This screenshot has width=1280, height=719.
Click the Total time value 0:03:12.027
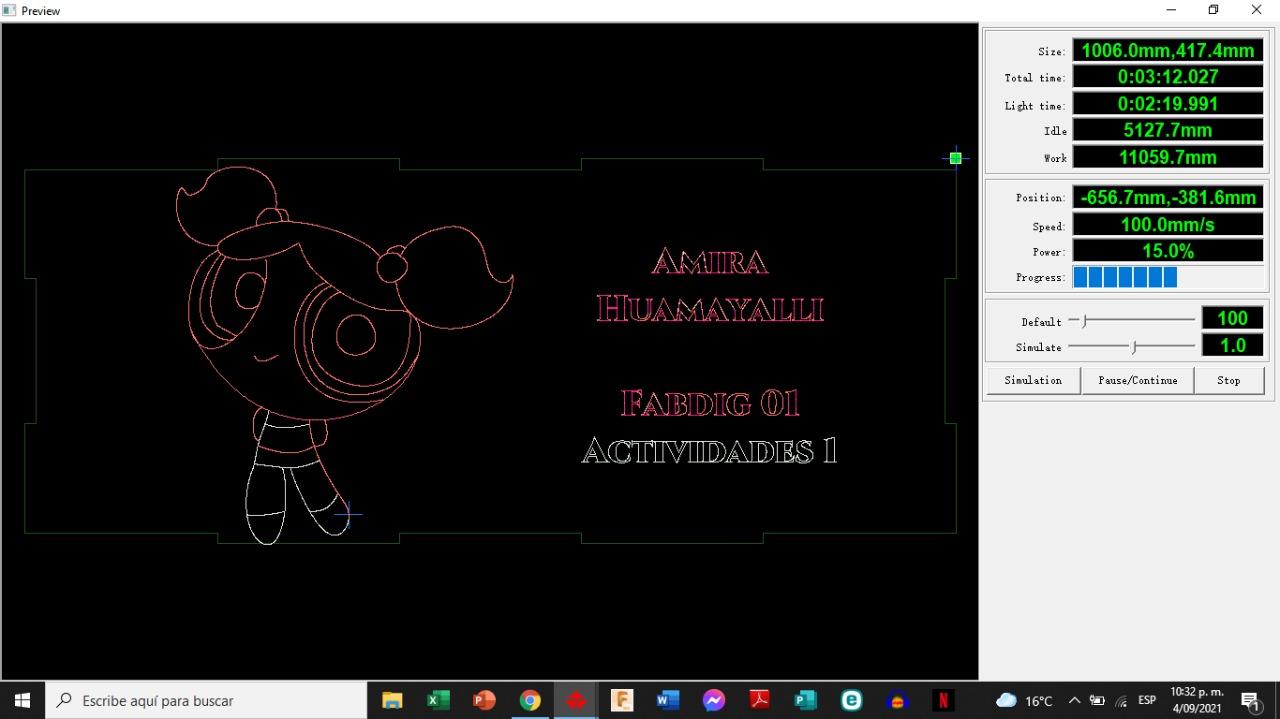pyautogui.click(x=1168, y=76)
